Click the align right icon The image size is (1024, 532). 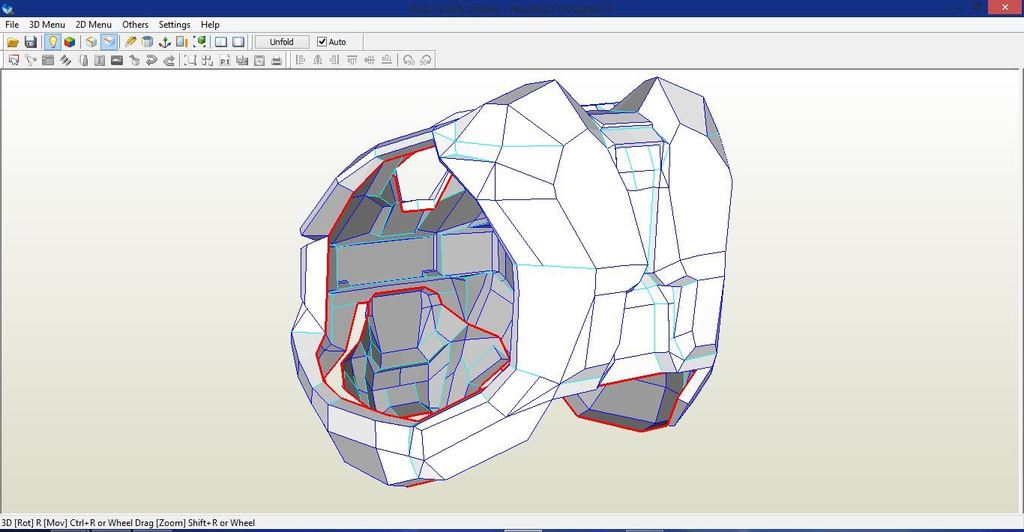point(334,60)
